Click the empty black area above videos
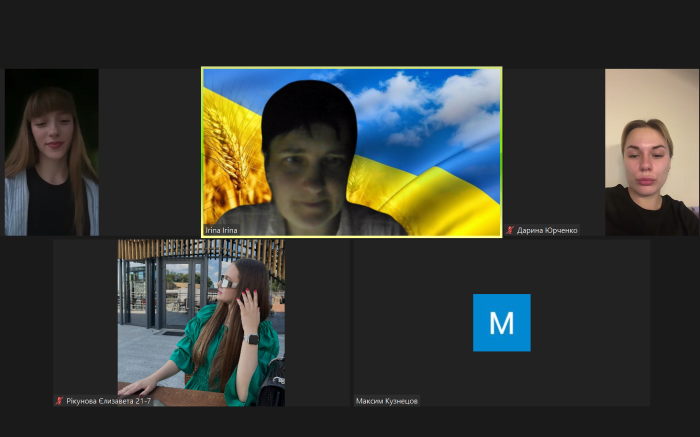This screenshot has height=437, width=700. (350, 30)
